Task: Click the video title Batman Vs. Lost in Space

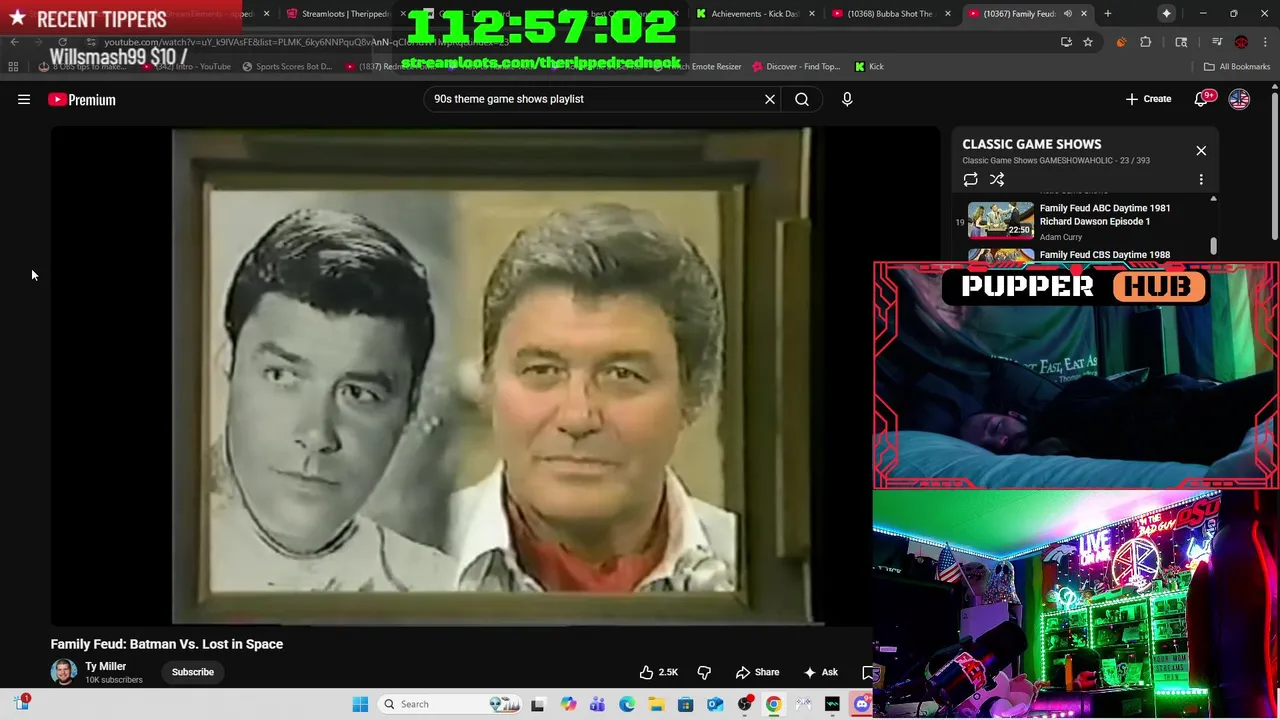Action: [x=167, y=644]
